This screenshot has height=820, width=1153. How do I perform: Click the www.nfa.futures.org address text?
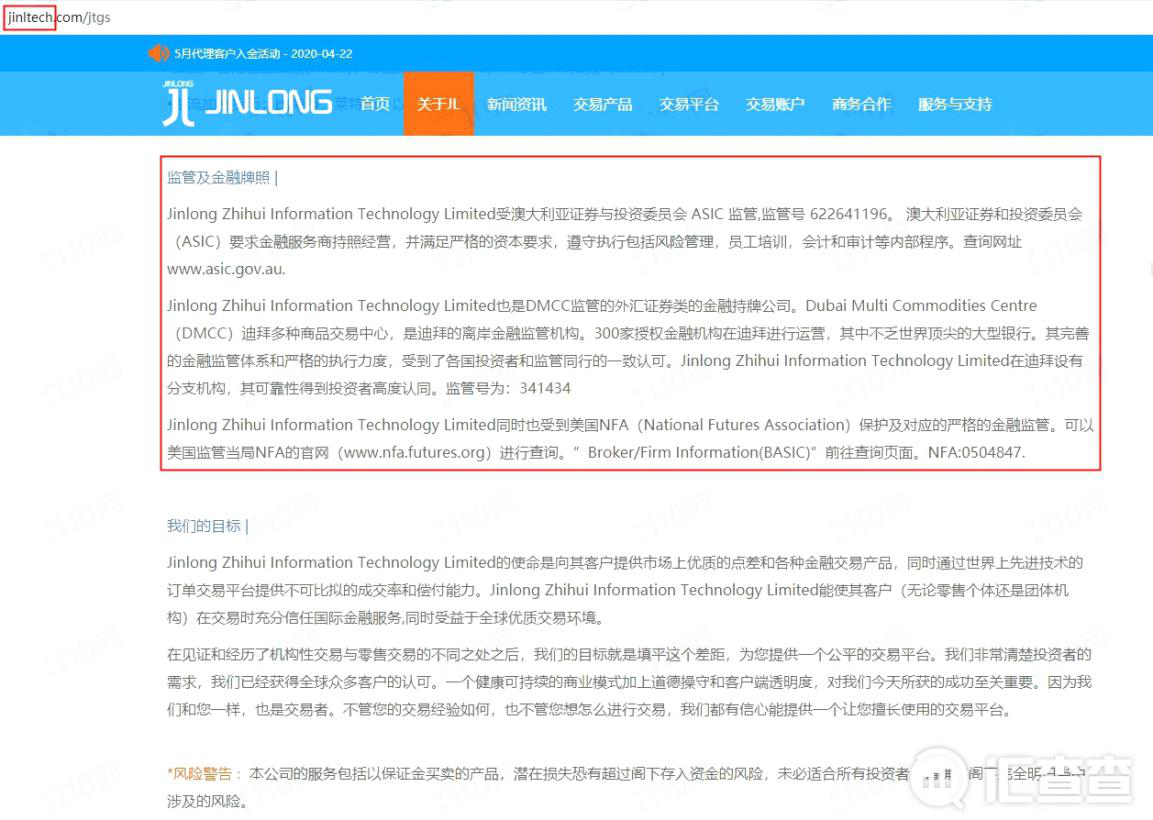click(x=416, y=452)
